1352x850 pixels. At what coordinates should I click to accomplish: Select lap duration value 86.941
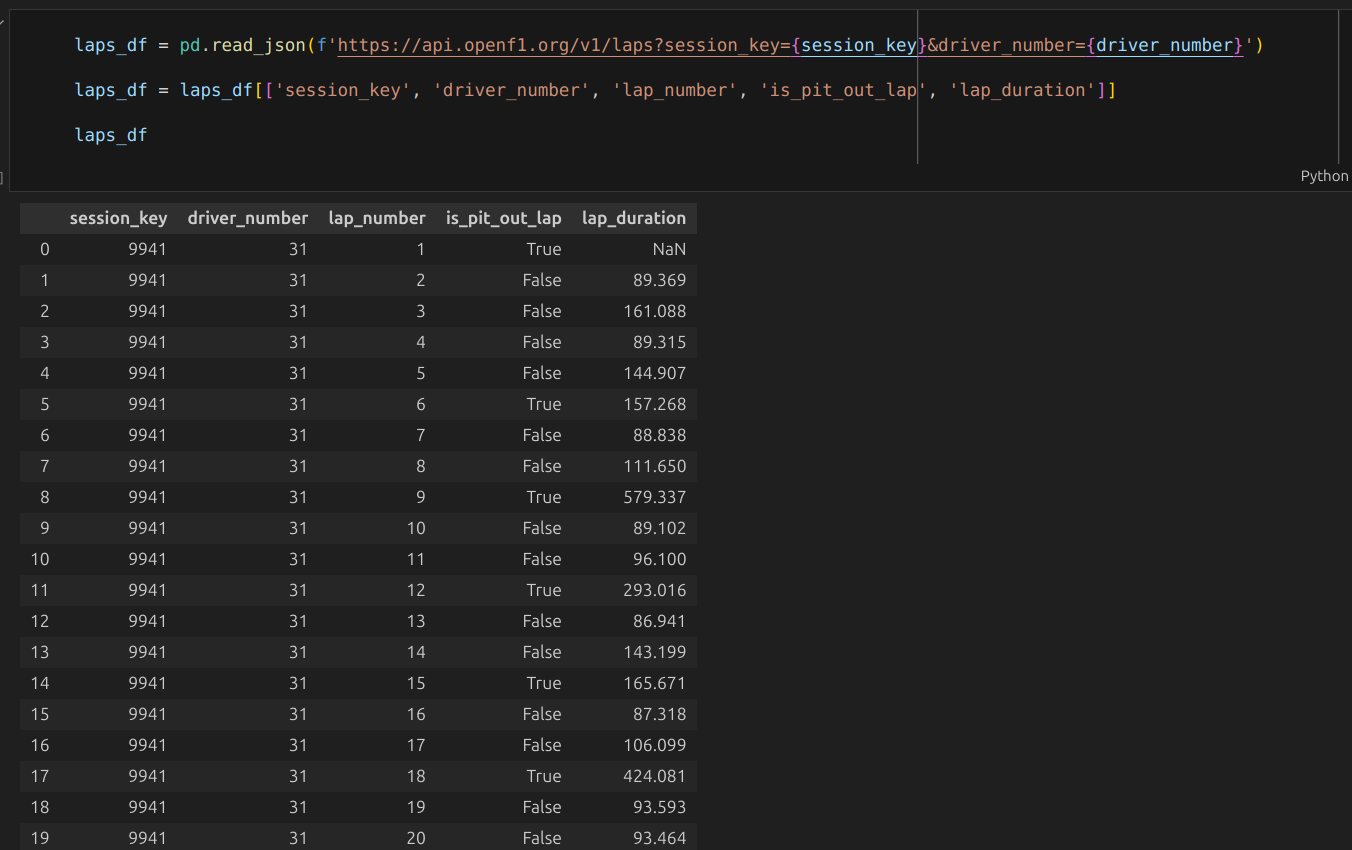[660, 621]
